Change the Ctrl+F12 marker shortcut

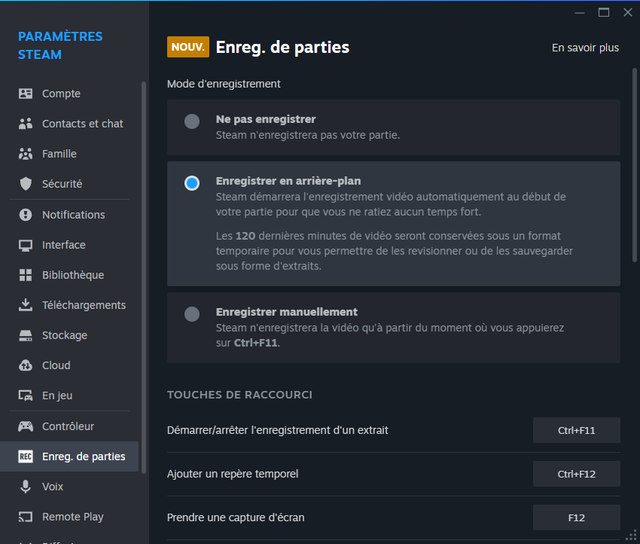576,474
